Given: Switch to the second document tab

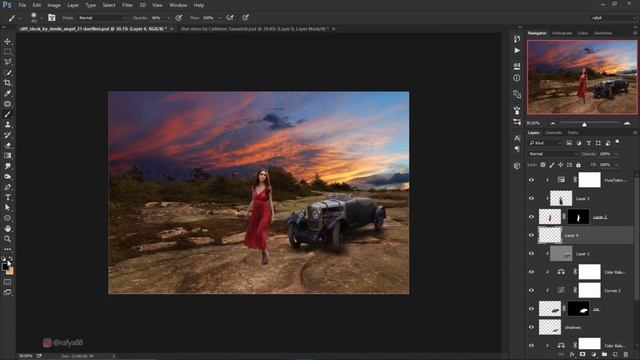Looking at the screenshot, I should [x=255, y=29].
